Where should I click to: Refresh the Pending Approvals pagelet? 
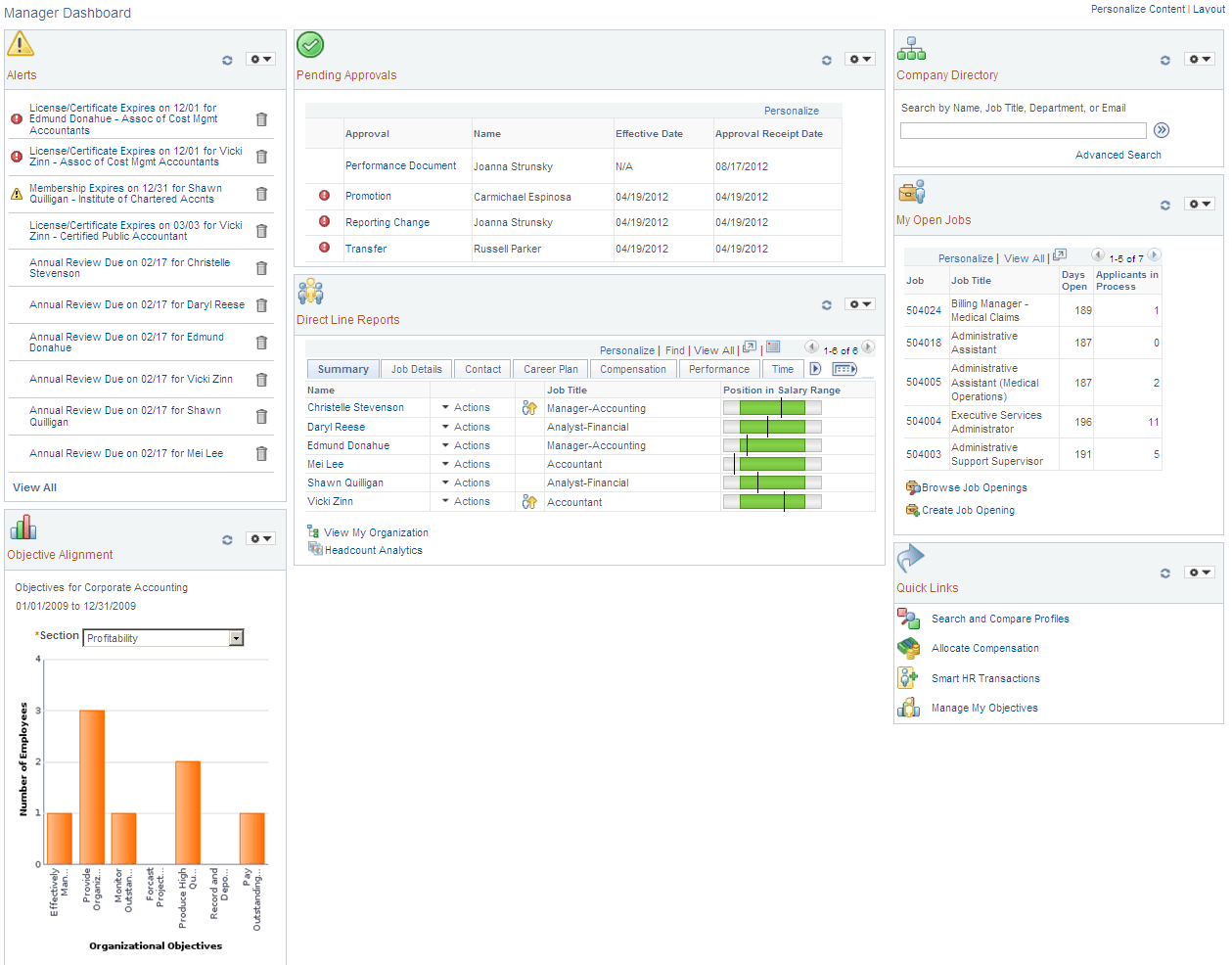tap(826, 60)
